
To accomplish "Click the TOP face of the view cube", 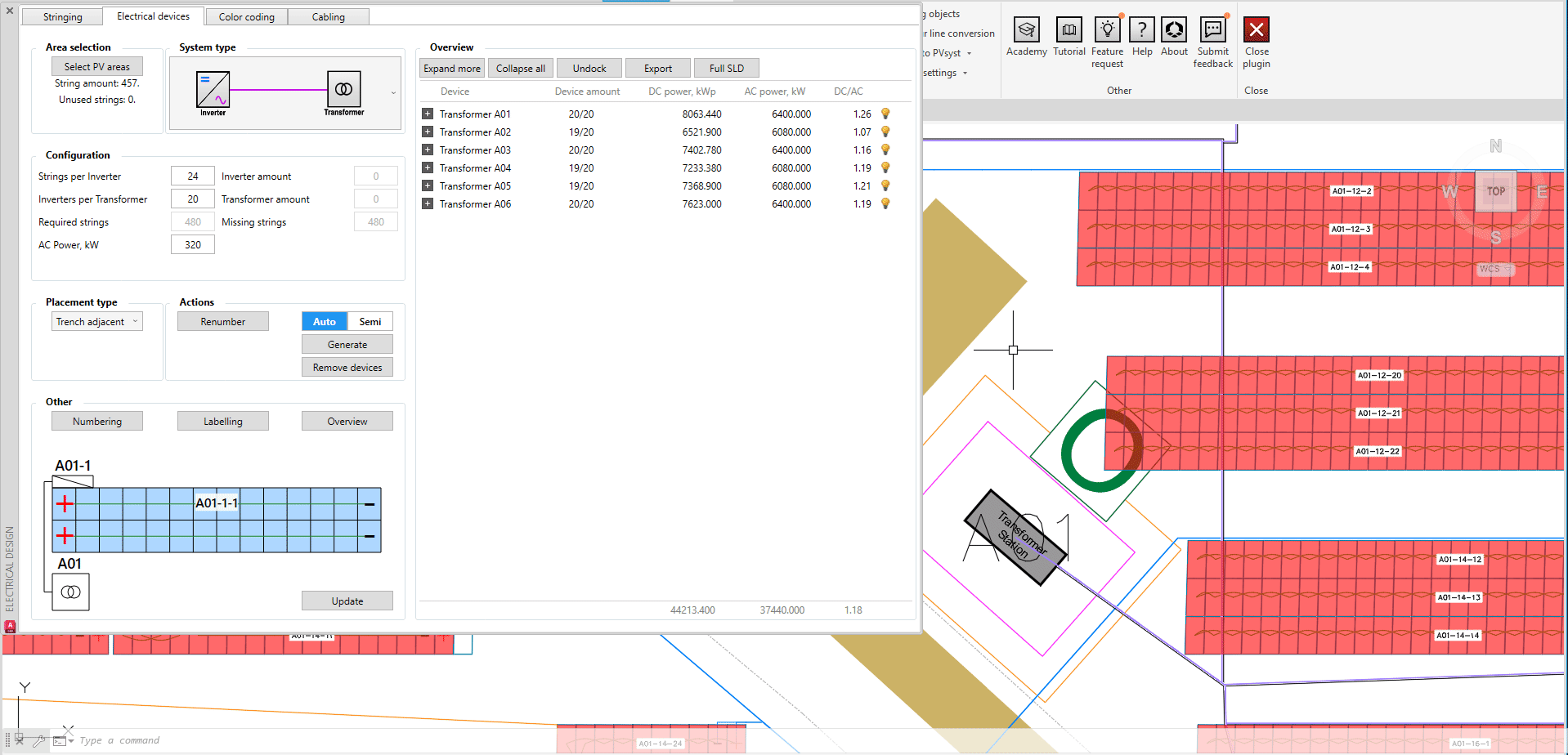I will [x=1495, y=191].
